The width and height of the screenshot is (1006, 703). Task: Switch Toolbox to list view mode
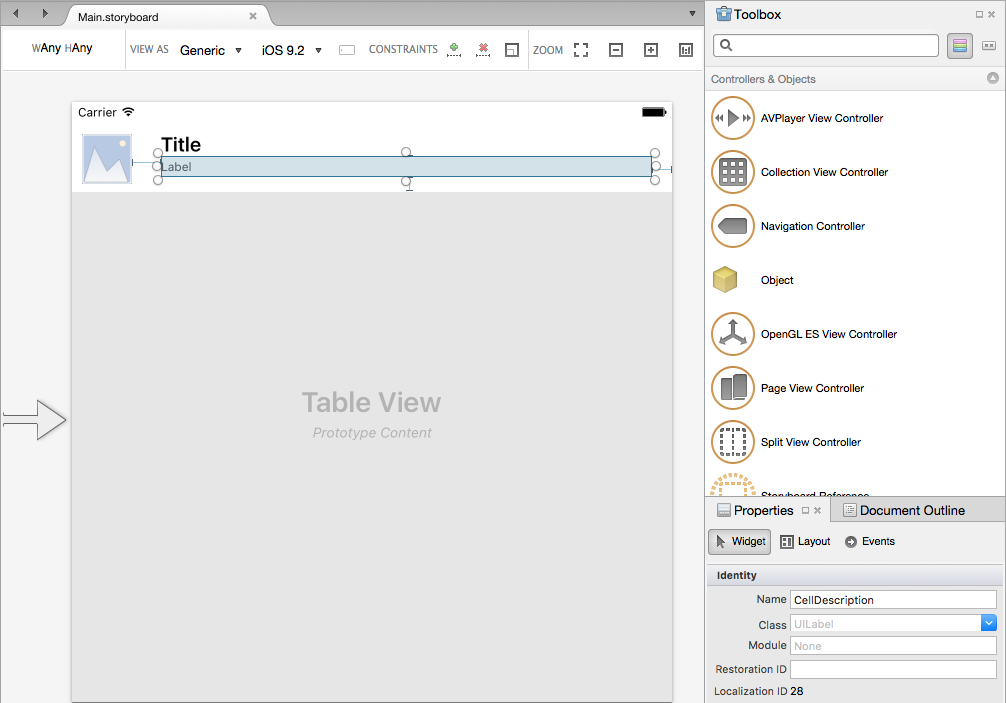coord(960,46)
